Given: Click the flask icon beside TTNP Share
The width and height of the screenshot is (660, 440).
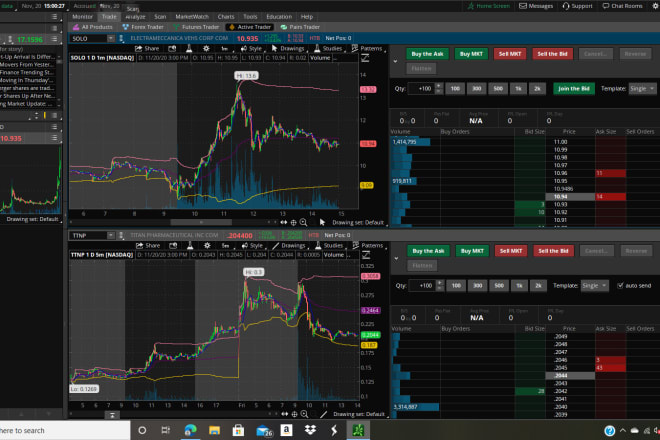Looking at the screenshot, I should (x=190, y=245).
